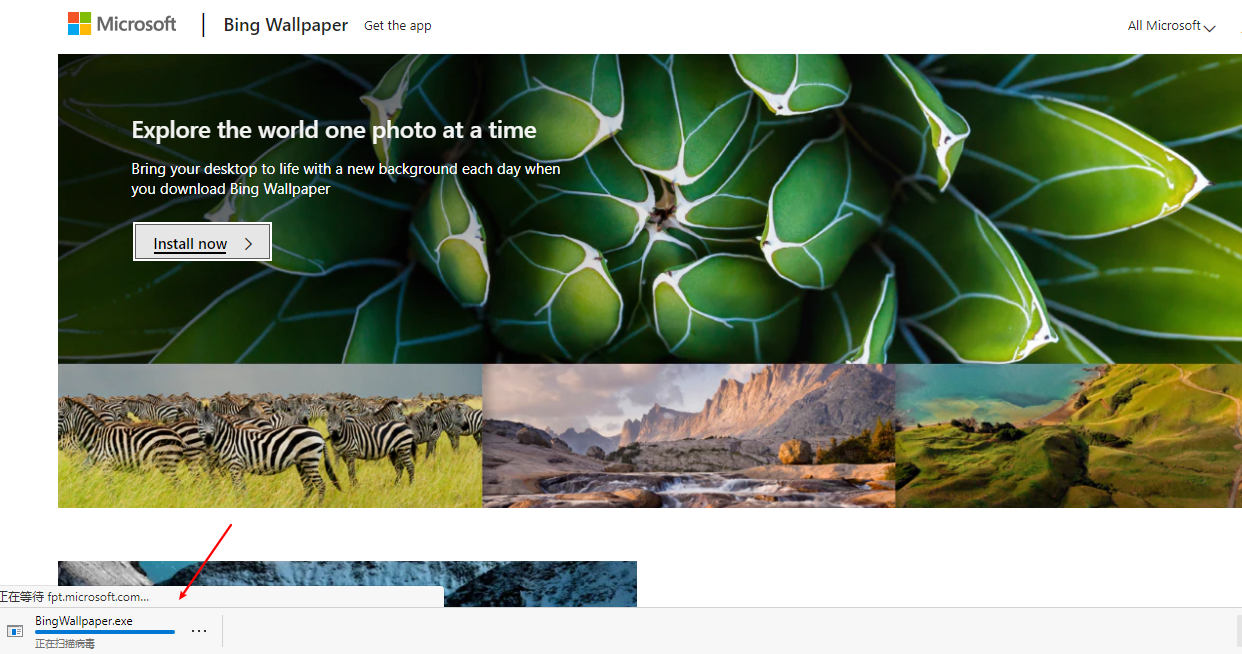The width and height of the screenshot is (1242, 654).
Task: Click the "Explore the world one photo at a time" heading
Action: 334,130
